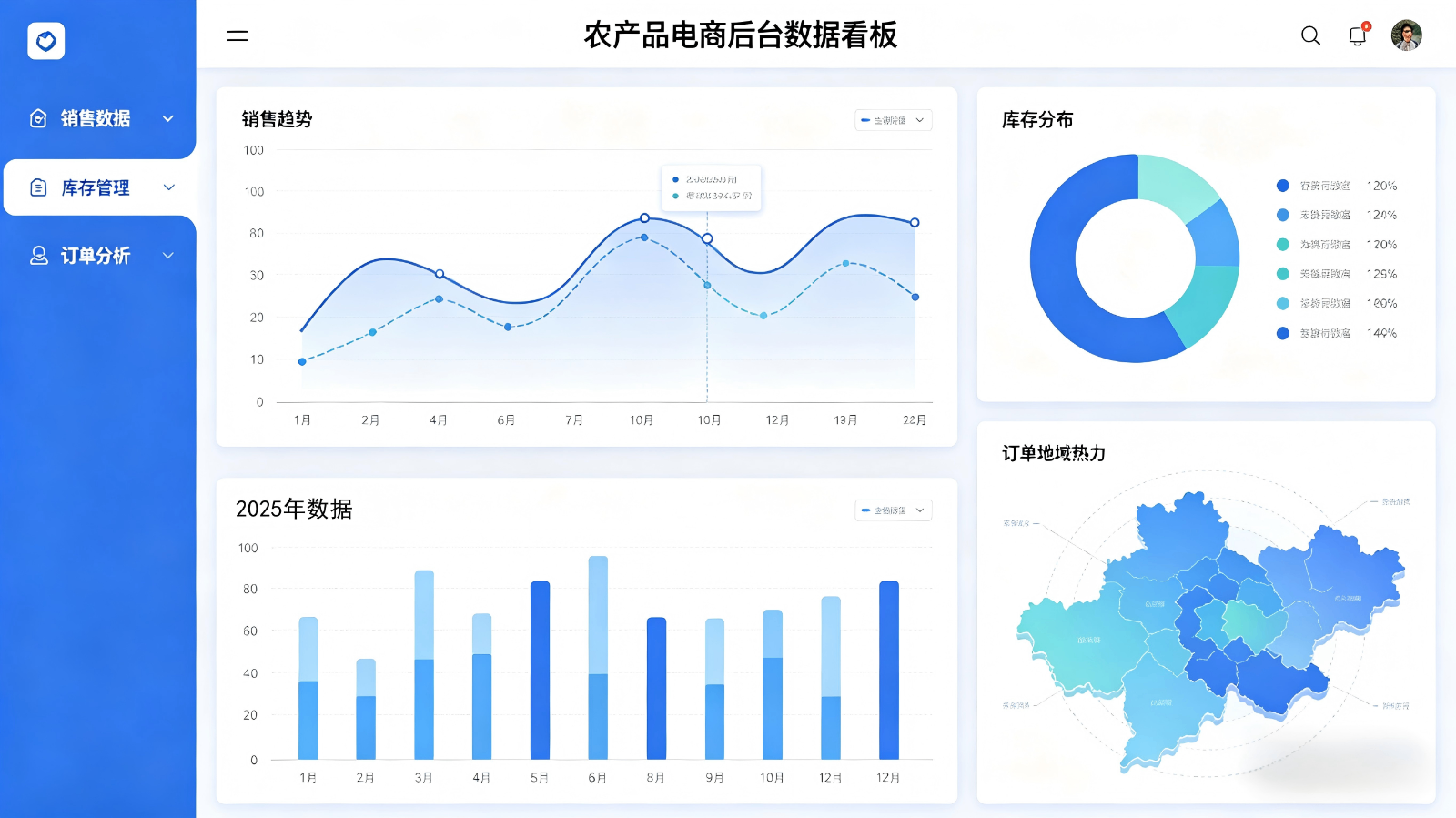Open the 销售趋势 chart filter dropdown
The width and height of the screenshot is (1456, 818).
(893, 120)
